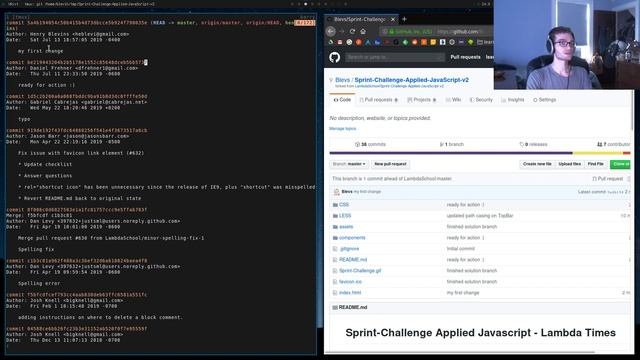Screen dimensions: 640x360
Task: Switch to the repository Settings tab
Action: point(544,100)
